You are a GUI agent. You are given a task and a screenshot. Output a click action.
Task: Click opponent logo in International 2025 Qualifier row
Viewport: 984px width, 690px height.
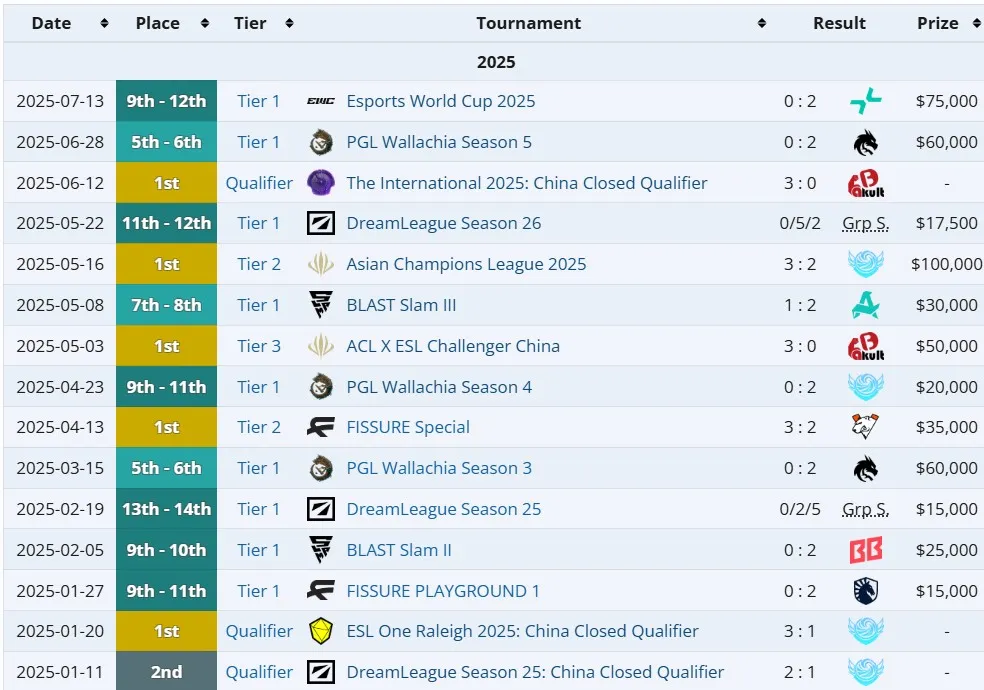866,183
